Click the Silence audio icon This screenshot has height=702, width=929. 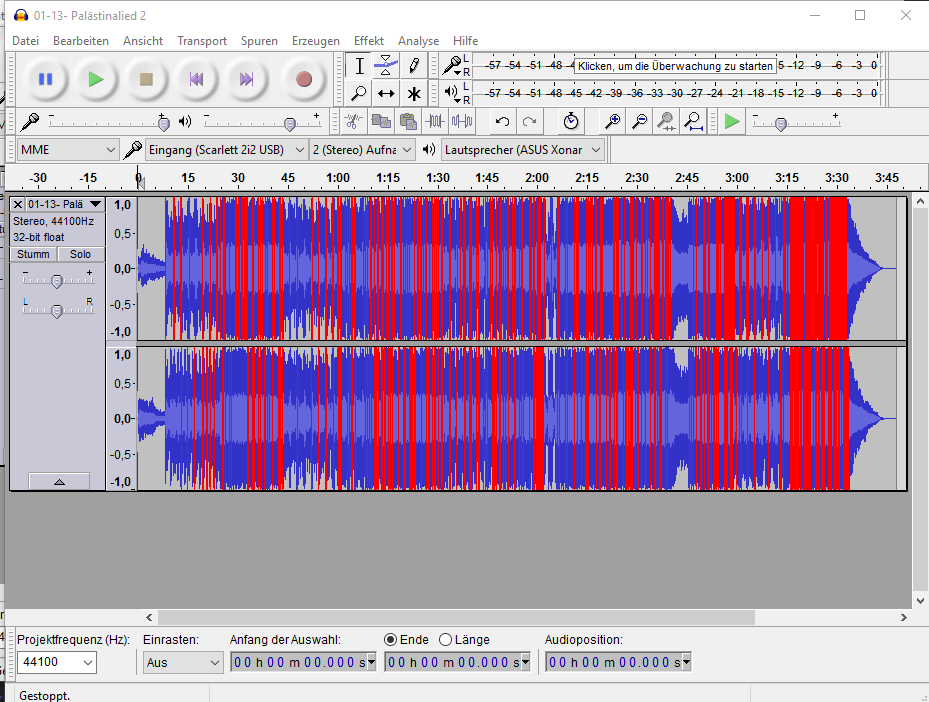[x=462, y=122]
